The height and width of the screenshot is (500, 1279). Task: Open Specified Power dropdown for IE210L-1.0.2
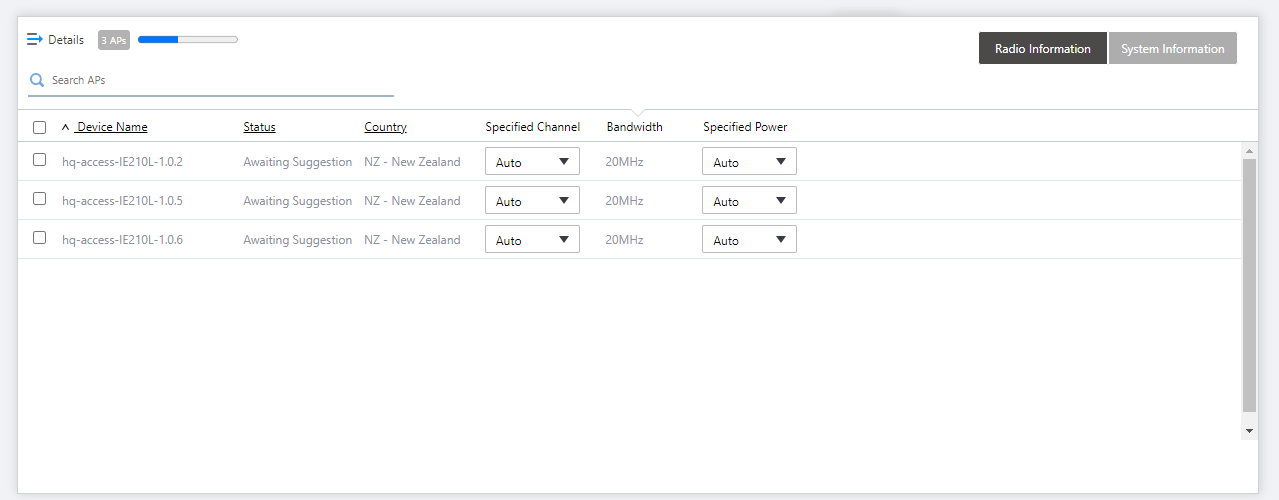749,162
